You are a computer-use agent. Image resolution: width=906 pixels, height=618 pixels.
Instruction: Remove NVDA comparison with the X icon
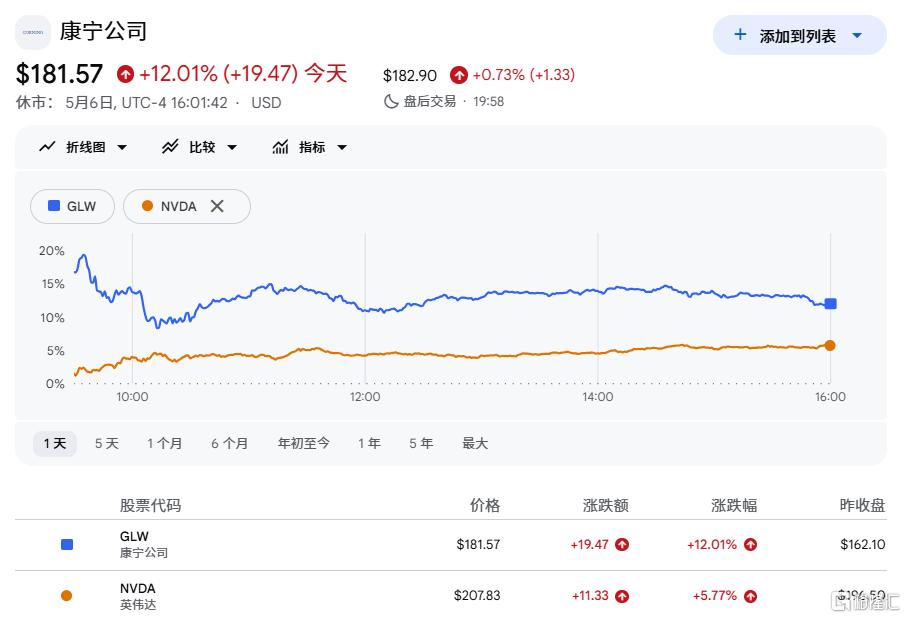217,206
